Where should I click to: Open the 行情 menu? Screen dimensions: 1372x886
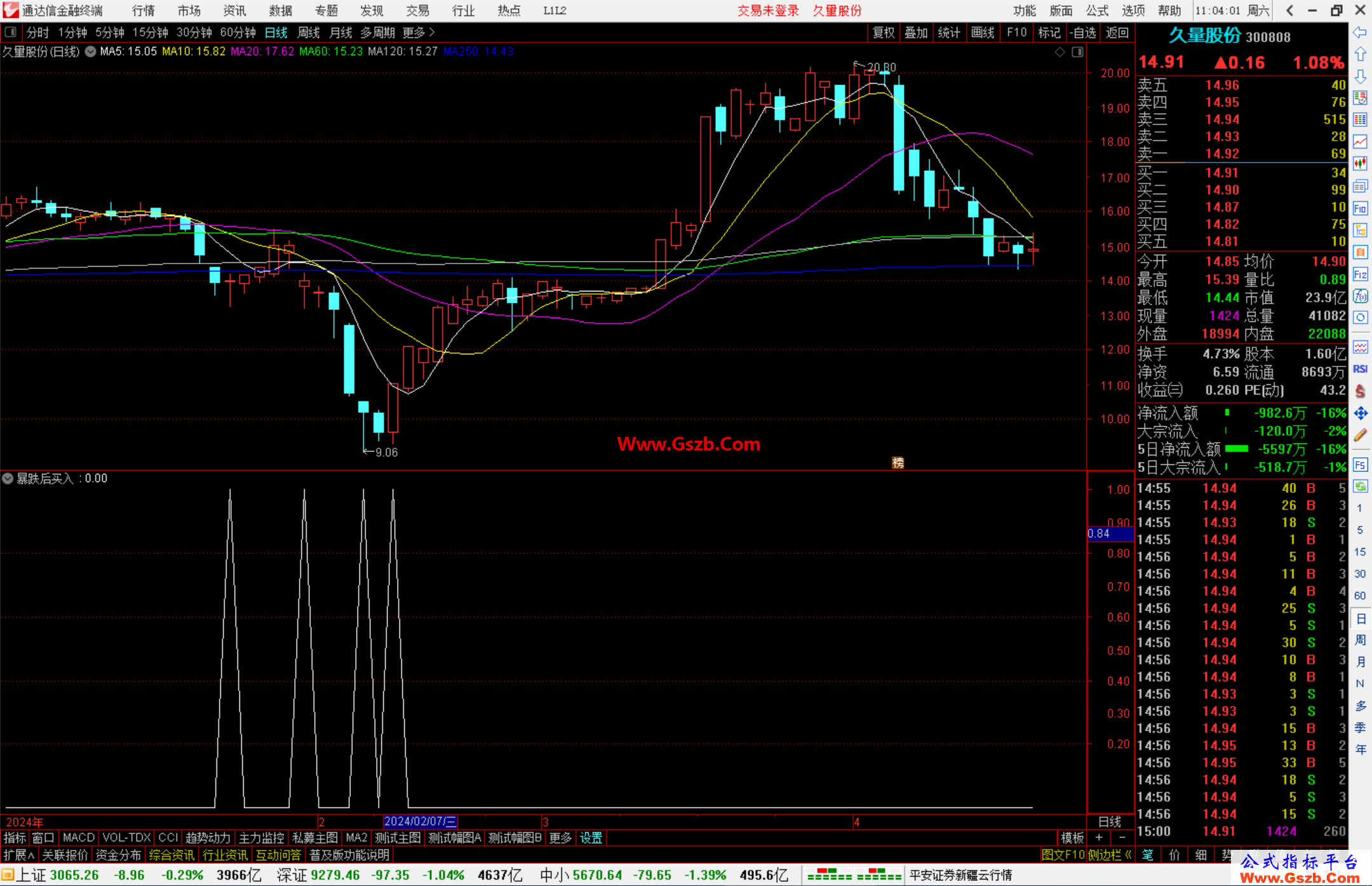[x=144, y=11]
